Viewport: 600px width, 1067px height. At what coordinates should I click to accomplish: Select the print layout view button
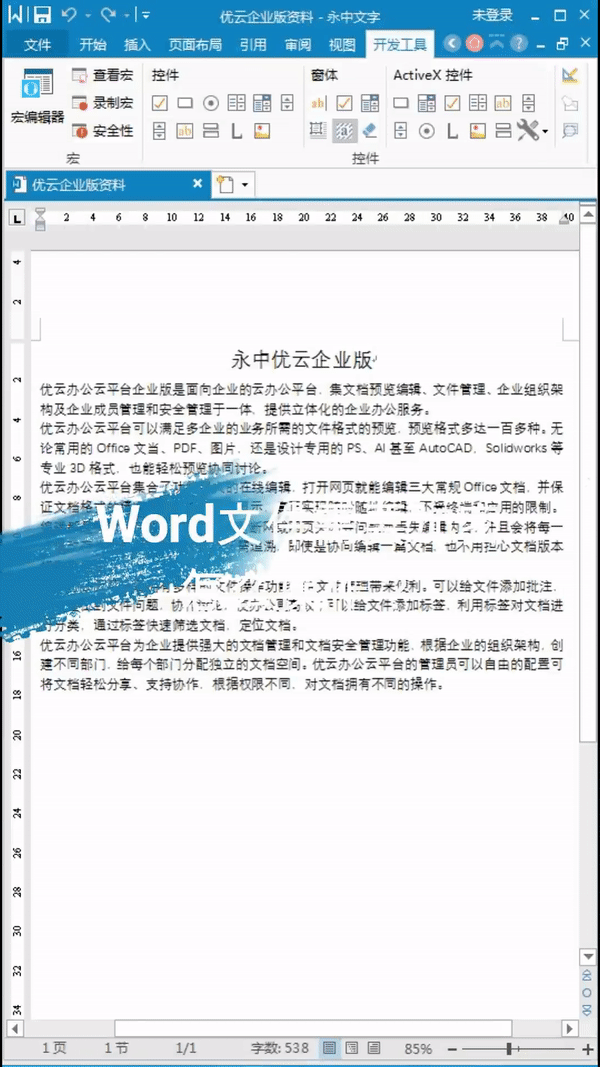coord(329,1047)
